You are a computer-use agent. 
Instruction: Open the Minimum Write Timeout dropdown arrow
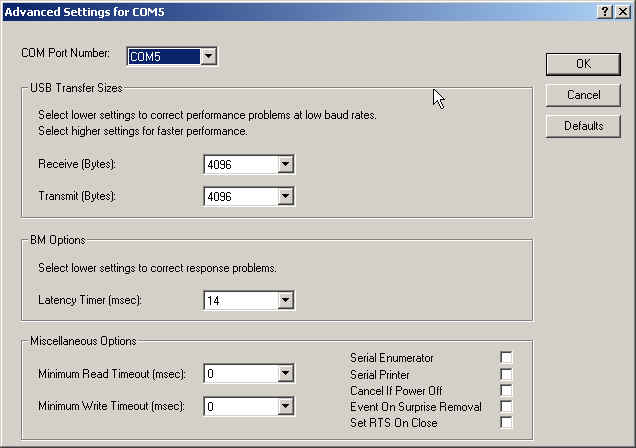click(286, 406)
